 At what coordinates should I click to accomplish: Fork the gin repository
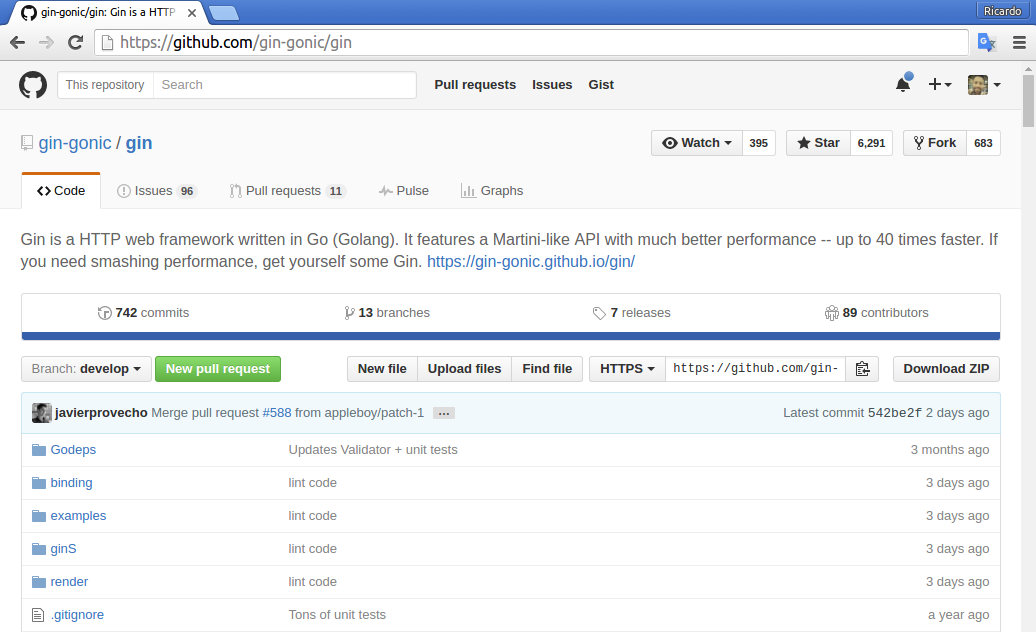tap(935, 143)
